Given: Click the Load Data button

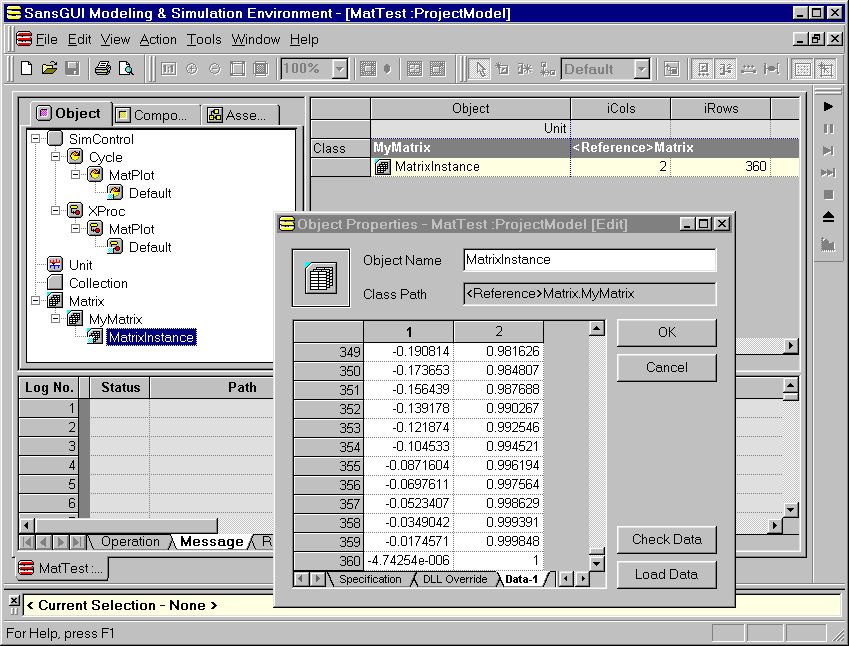Looking at the screenshot, I should click(666, 575).
